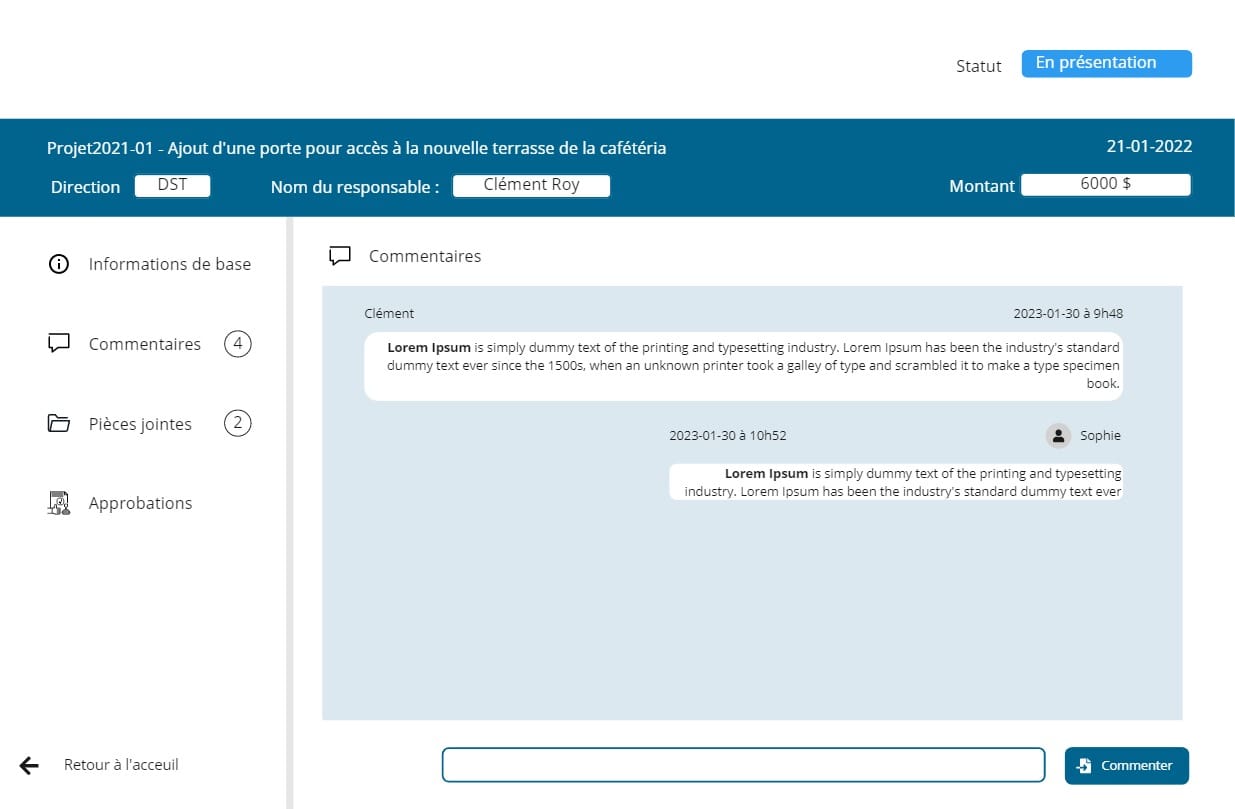Click the author name Clément
This screenshot has width=1235, height=809.
(389, 313)
